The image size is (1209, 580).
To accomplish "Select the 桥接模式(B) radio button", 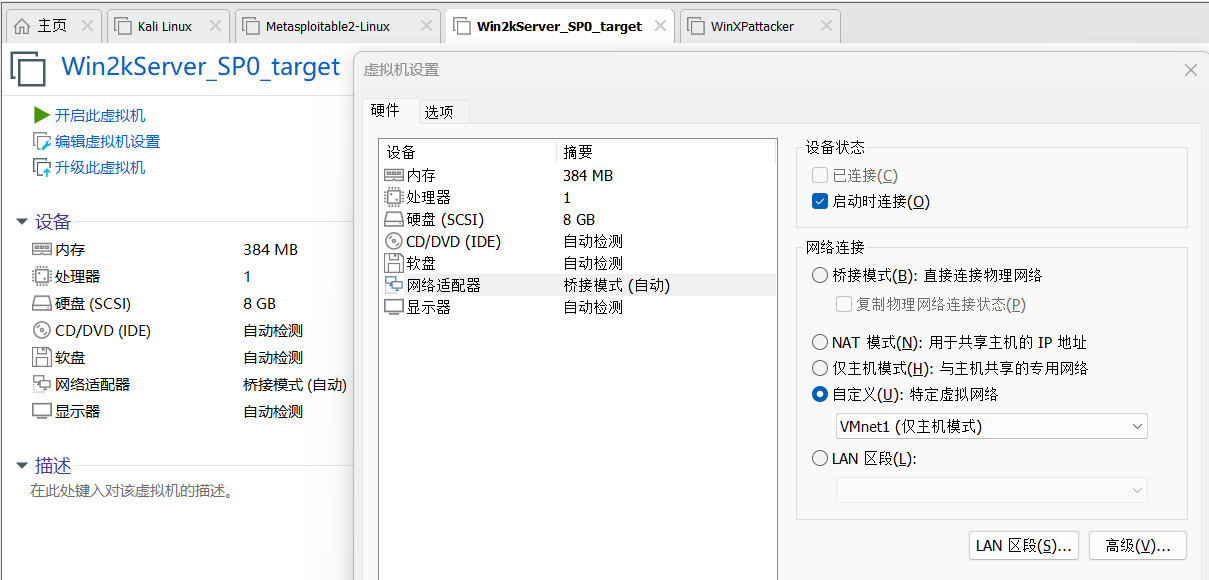I will pyautogui.click(x=820, y=275).
